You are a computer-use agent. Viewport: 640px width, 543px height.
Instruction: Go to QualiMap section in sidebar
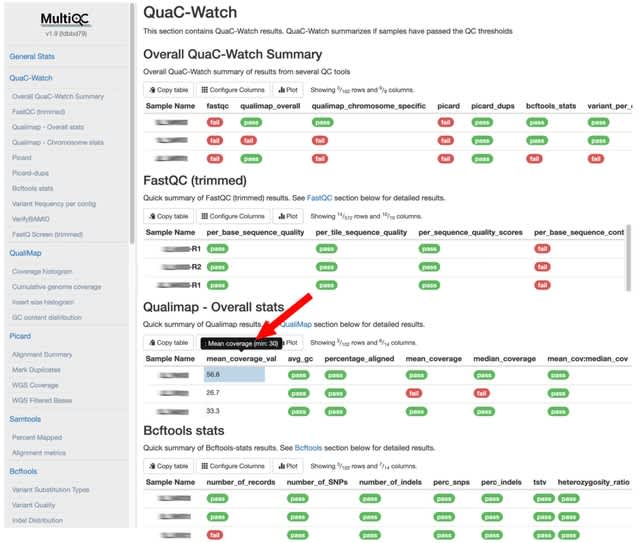pos(26,253)
